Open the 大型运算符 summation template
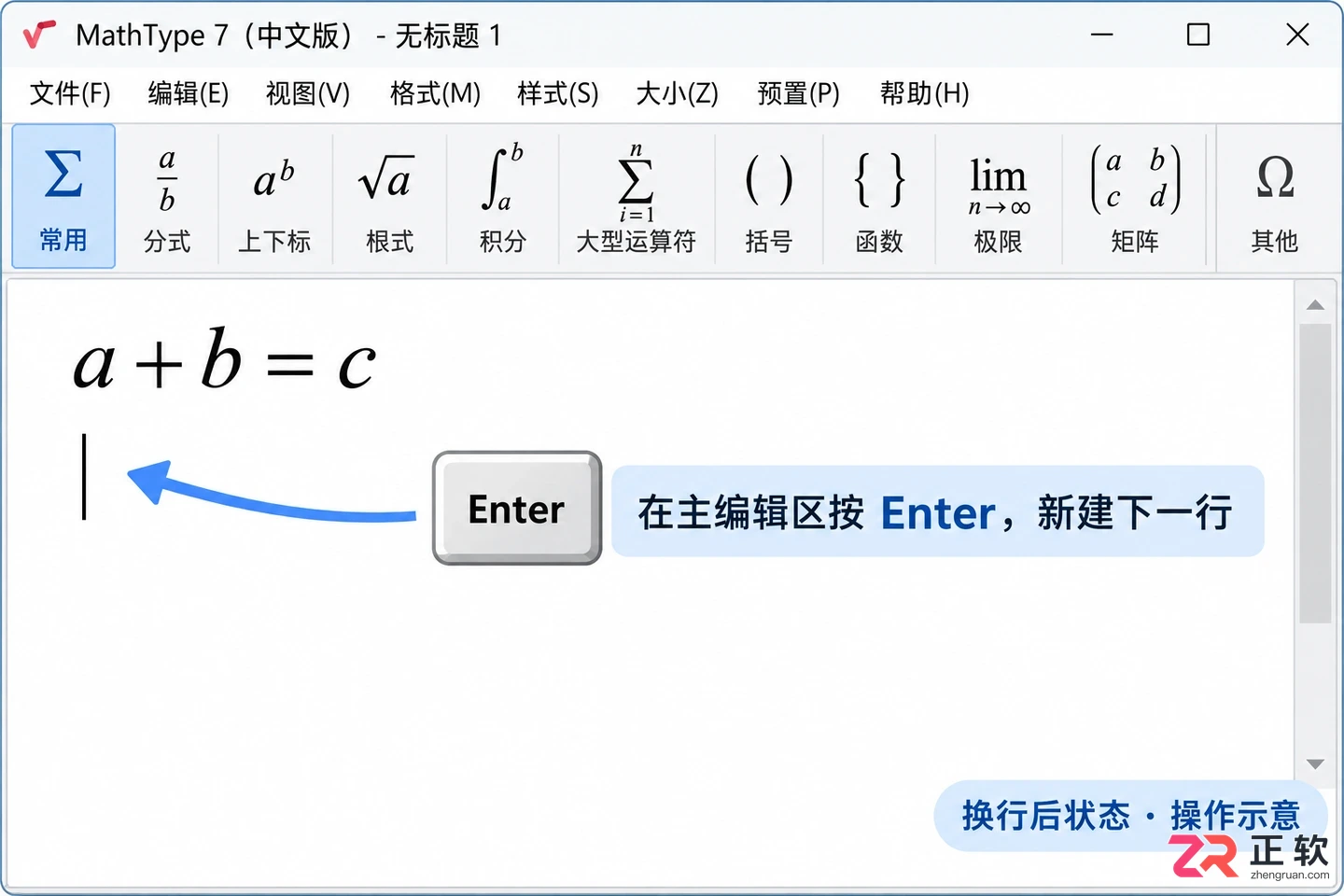Screen dimensions: 1344x896 click(637, 199)
